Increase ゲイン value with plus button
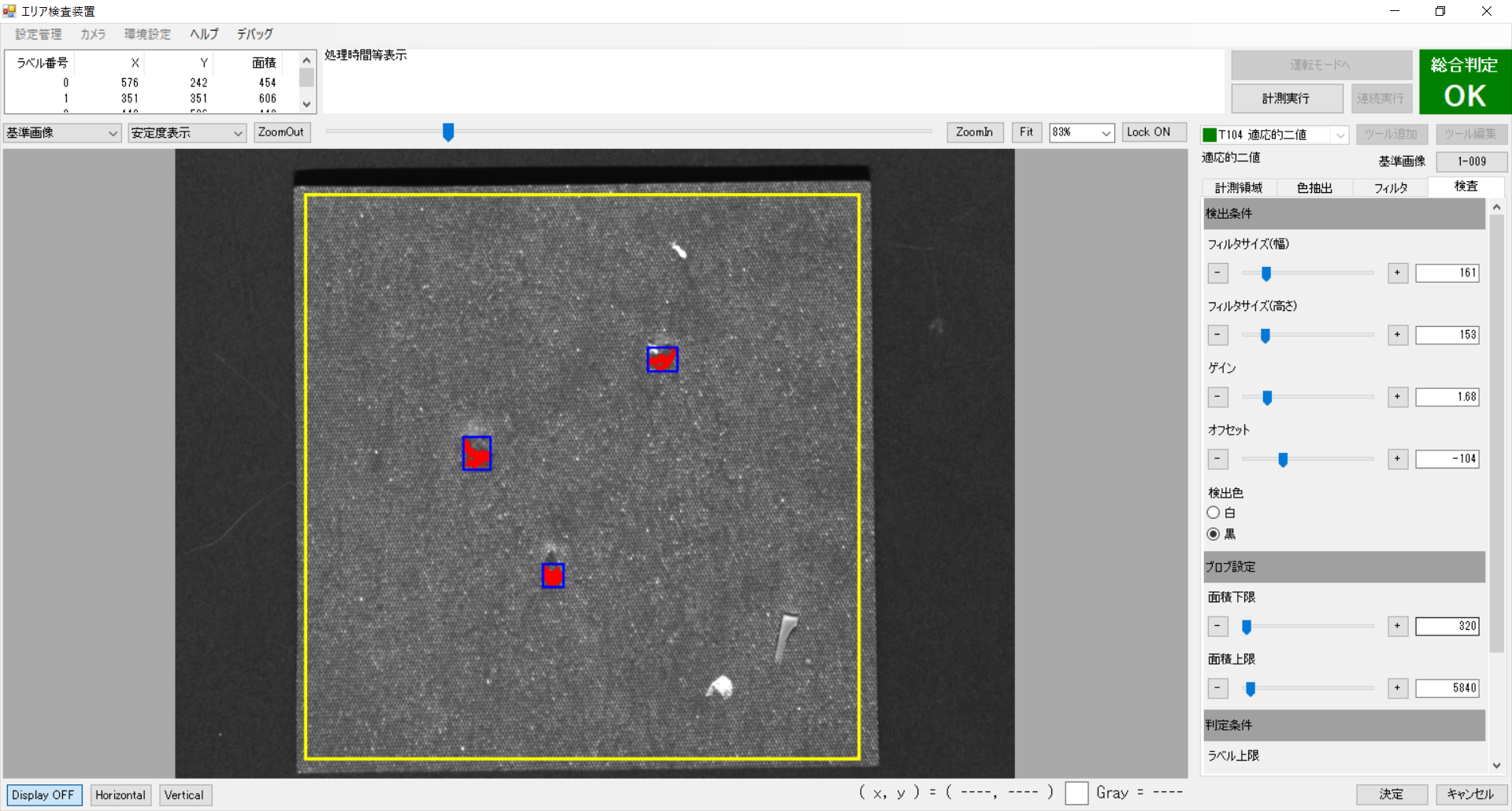Image resolution: width=1512 pixels, height=811 pixels. coord(1398,397)
